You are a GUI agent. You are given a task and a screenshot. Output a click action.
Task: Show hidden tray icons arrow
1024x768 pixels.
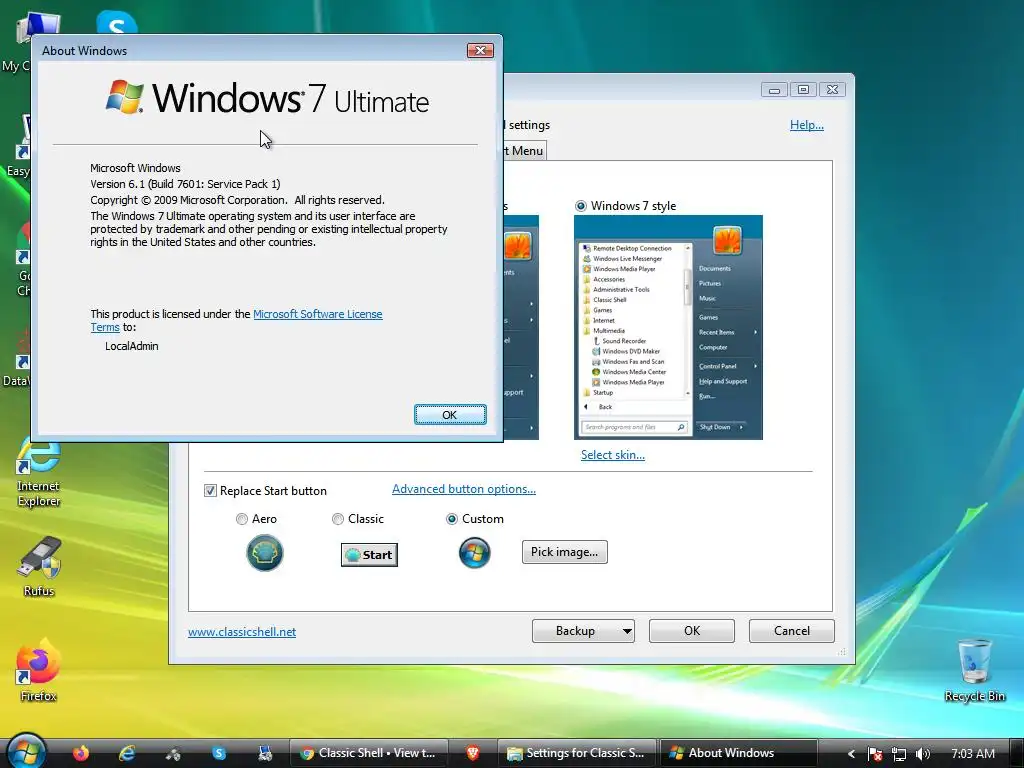pos(851,754)
